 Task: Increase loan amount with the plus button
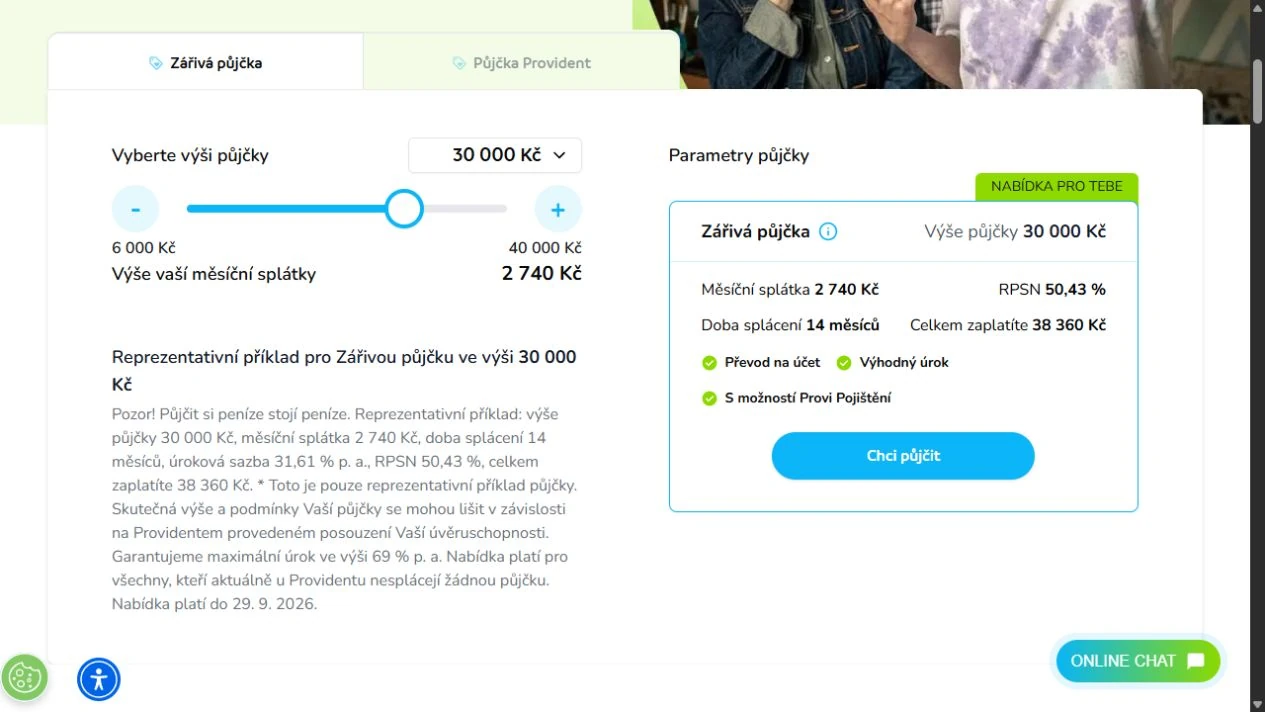[x=558, y=209]
